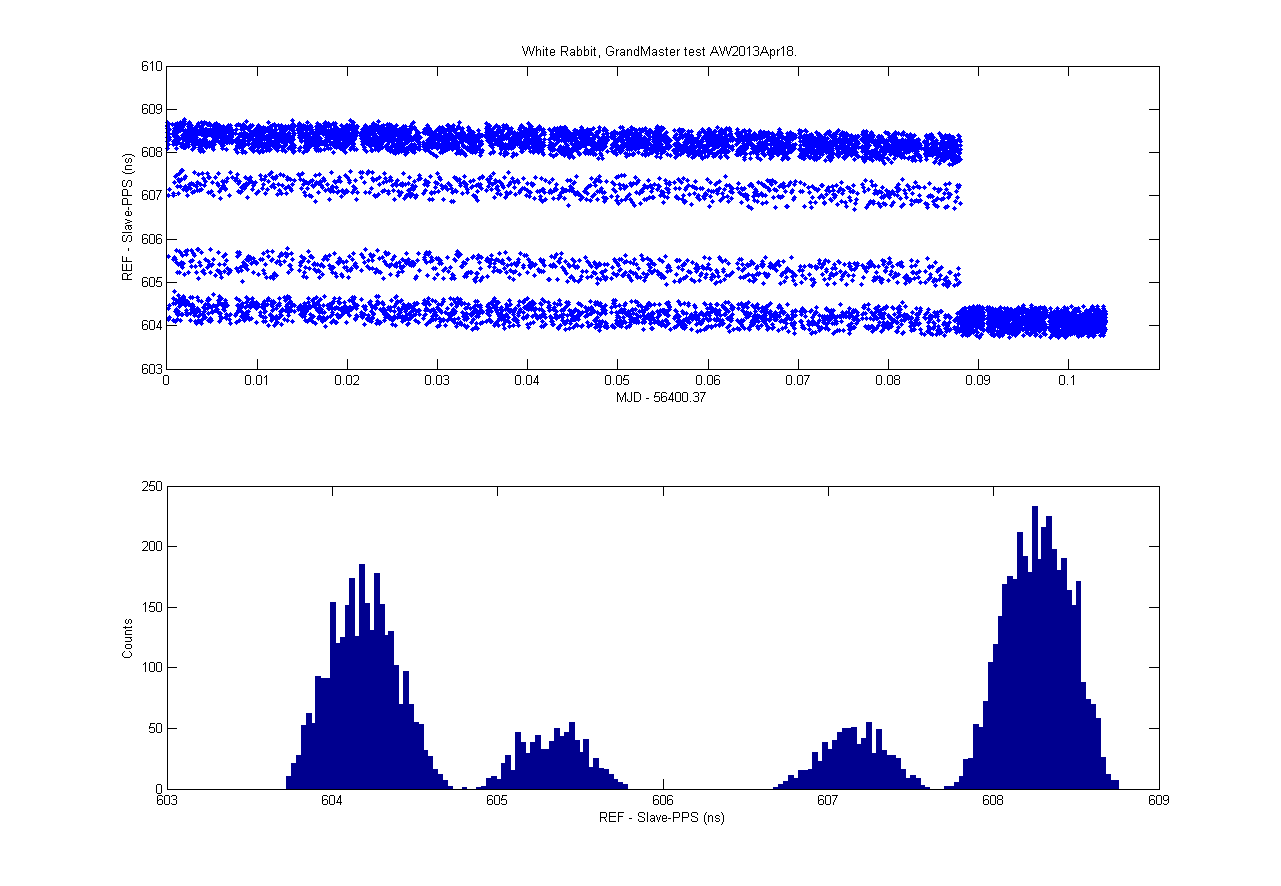1281x886 pixels.
Task: Select the "0.03" tick label
Action: (x=437, y=381)
